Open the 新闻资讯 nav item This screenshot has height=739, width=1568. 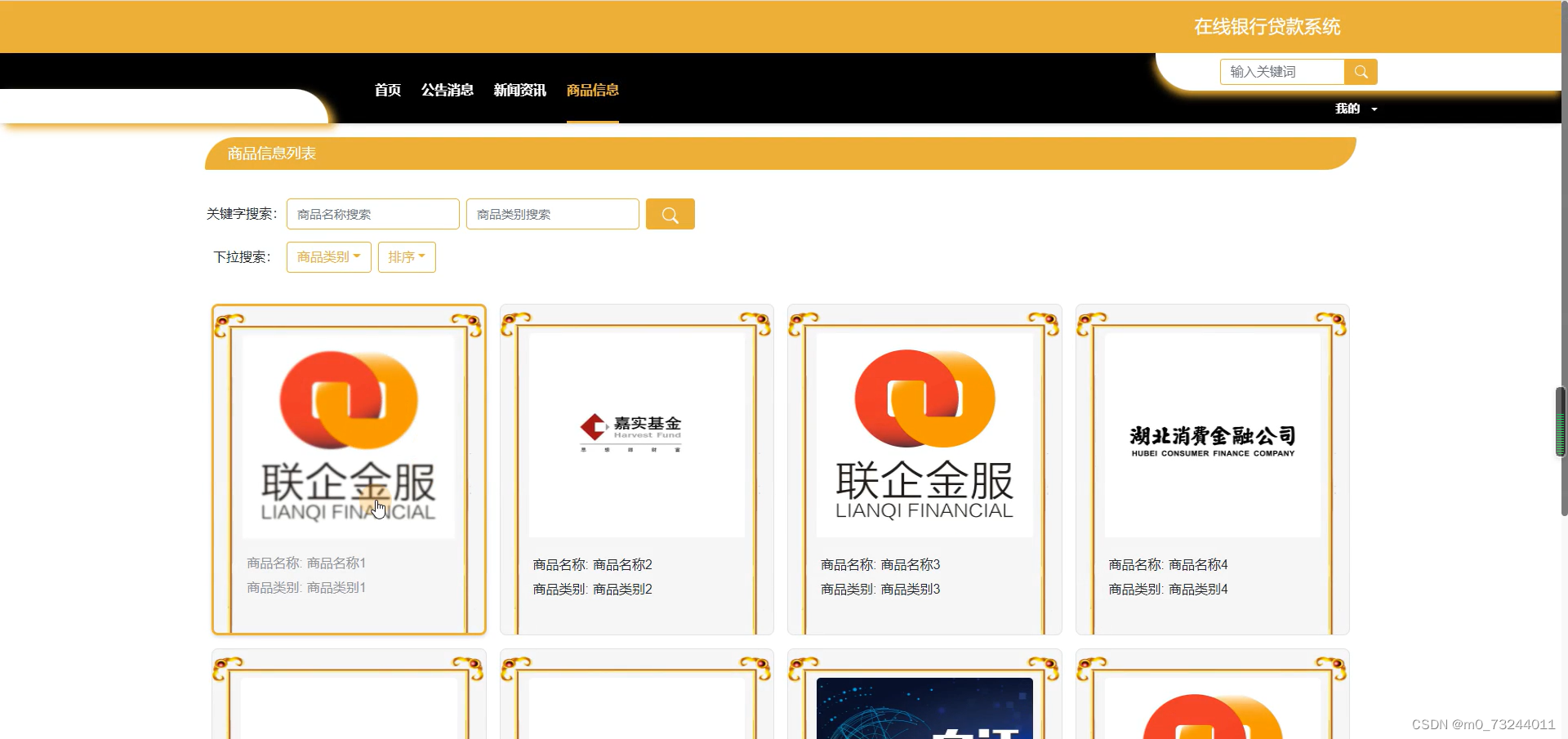(520, 90)
